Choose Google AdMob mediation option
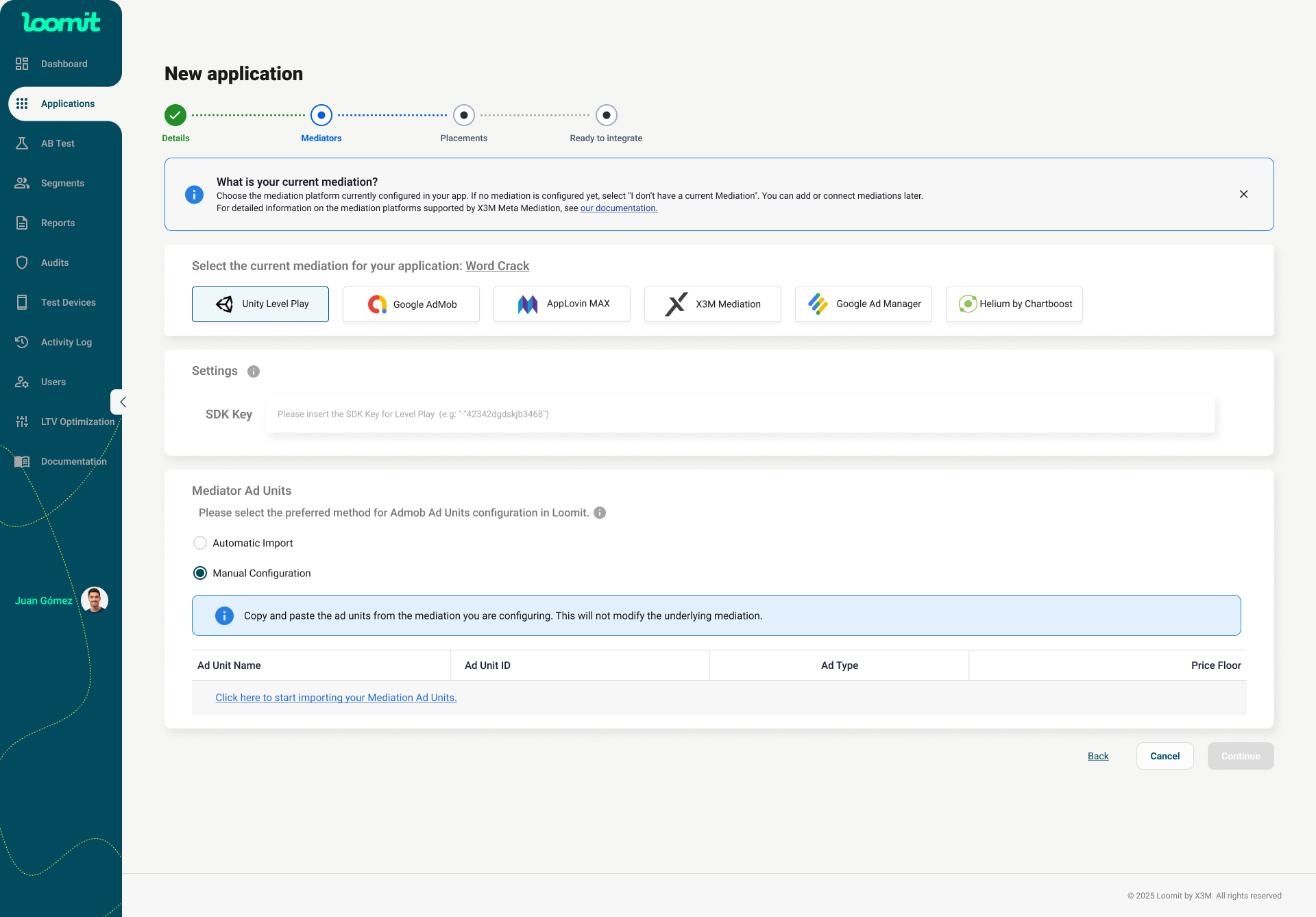Image resolution: width=1316 pixels, height=917 pixels. pyautogui.click(x=411, y=304)
